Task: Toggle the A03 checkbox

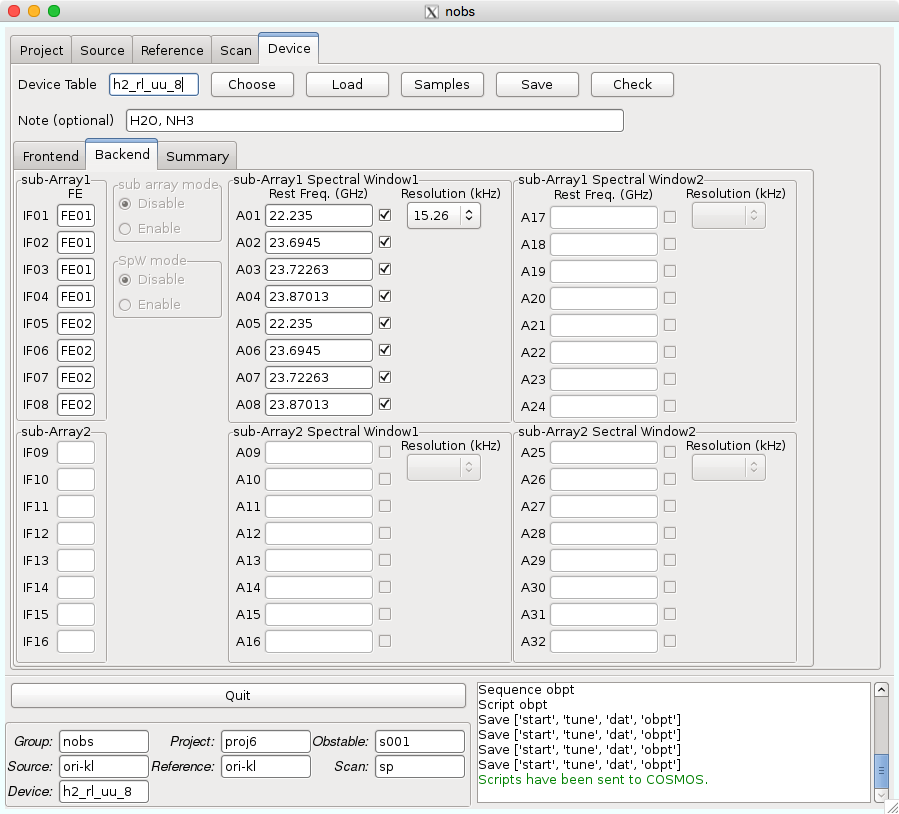Action: (x=385, y=269)
